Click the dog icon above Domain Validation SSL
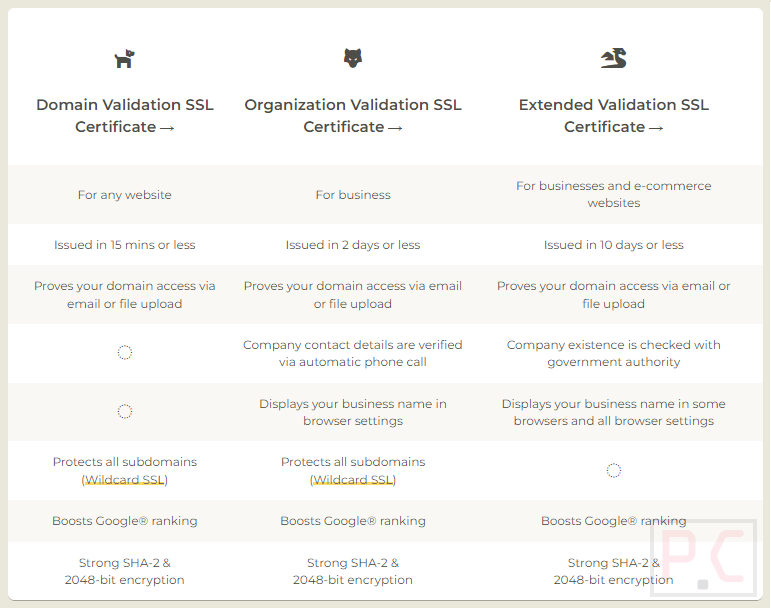 [x=124, y=60]
